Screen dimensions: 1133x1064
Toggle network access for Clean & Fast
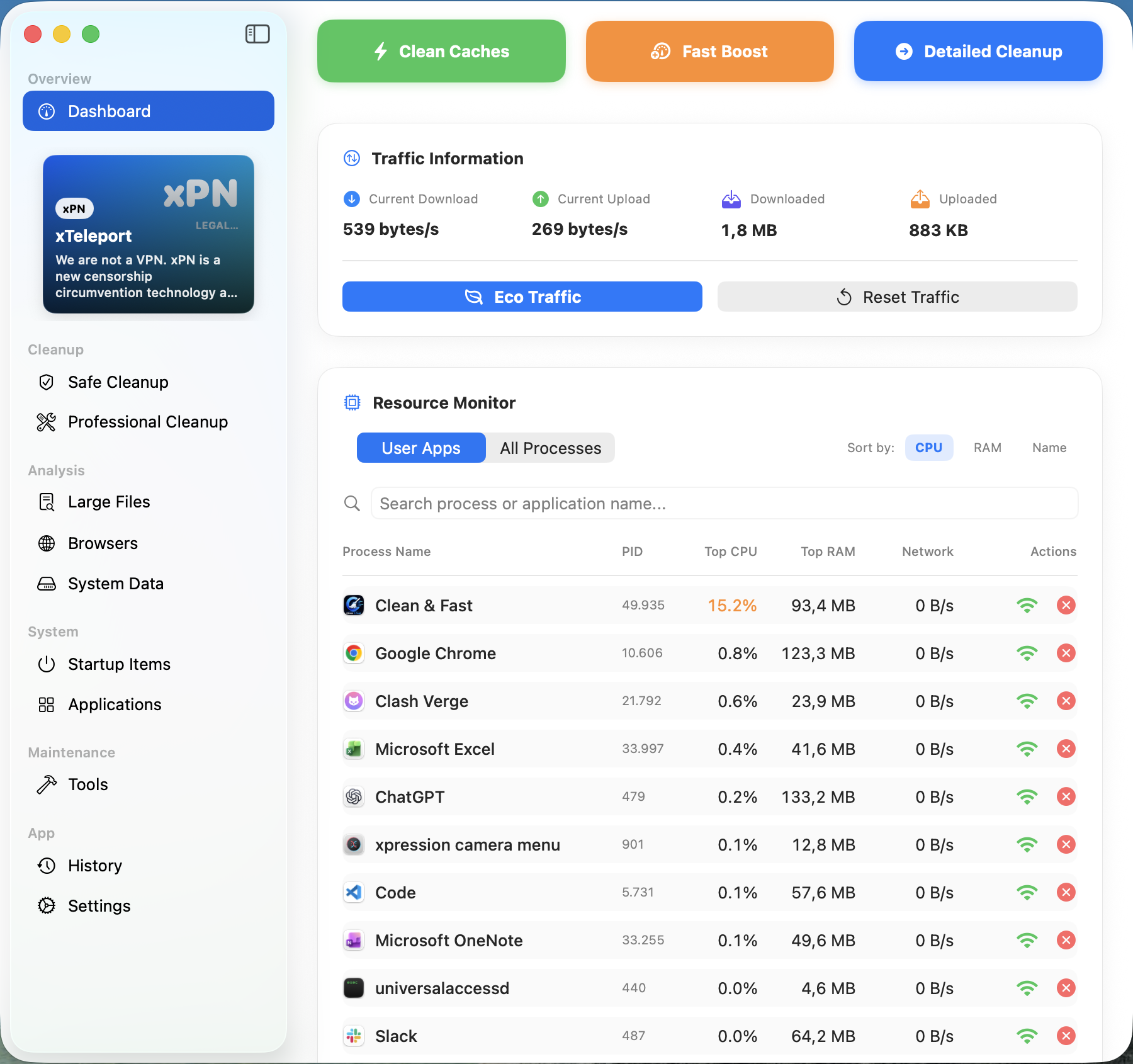click(1027, 606)
